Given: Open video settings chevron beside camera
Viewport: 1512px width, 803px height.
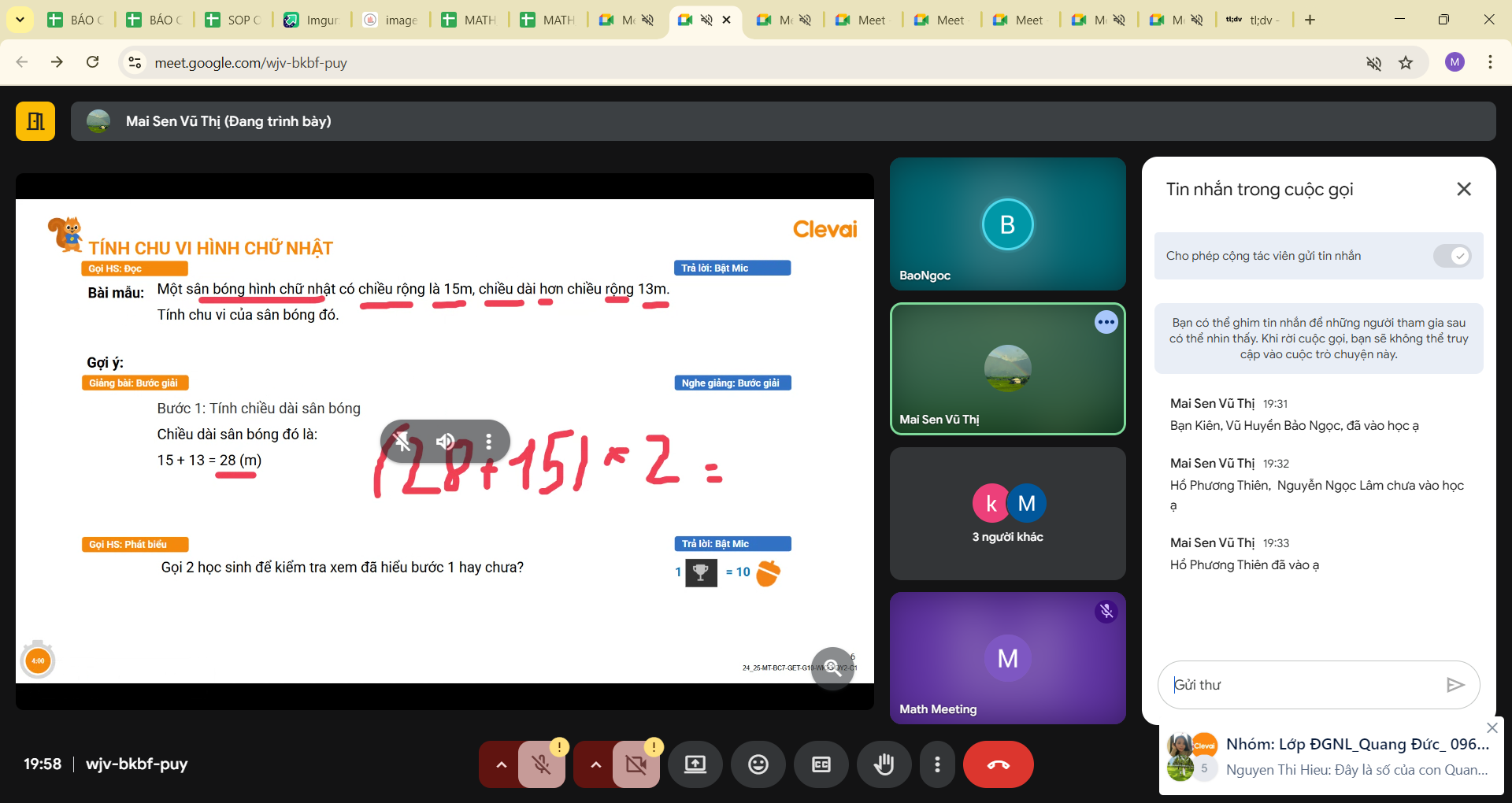Looking at the screenshot, I should point(595,764).
